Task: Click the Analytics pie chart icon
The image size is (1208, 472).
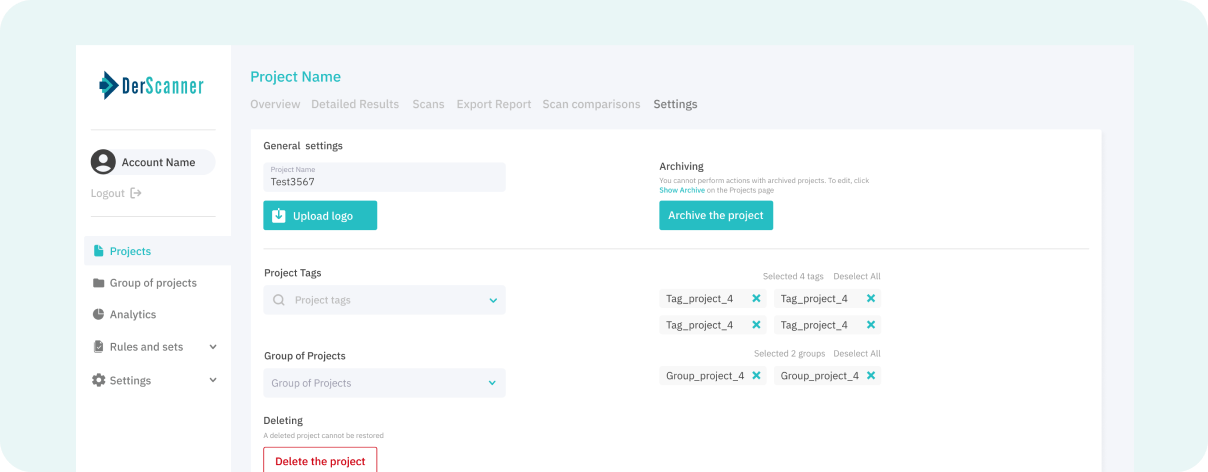Action: [x=98, y=314]
